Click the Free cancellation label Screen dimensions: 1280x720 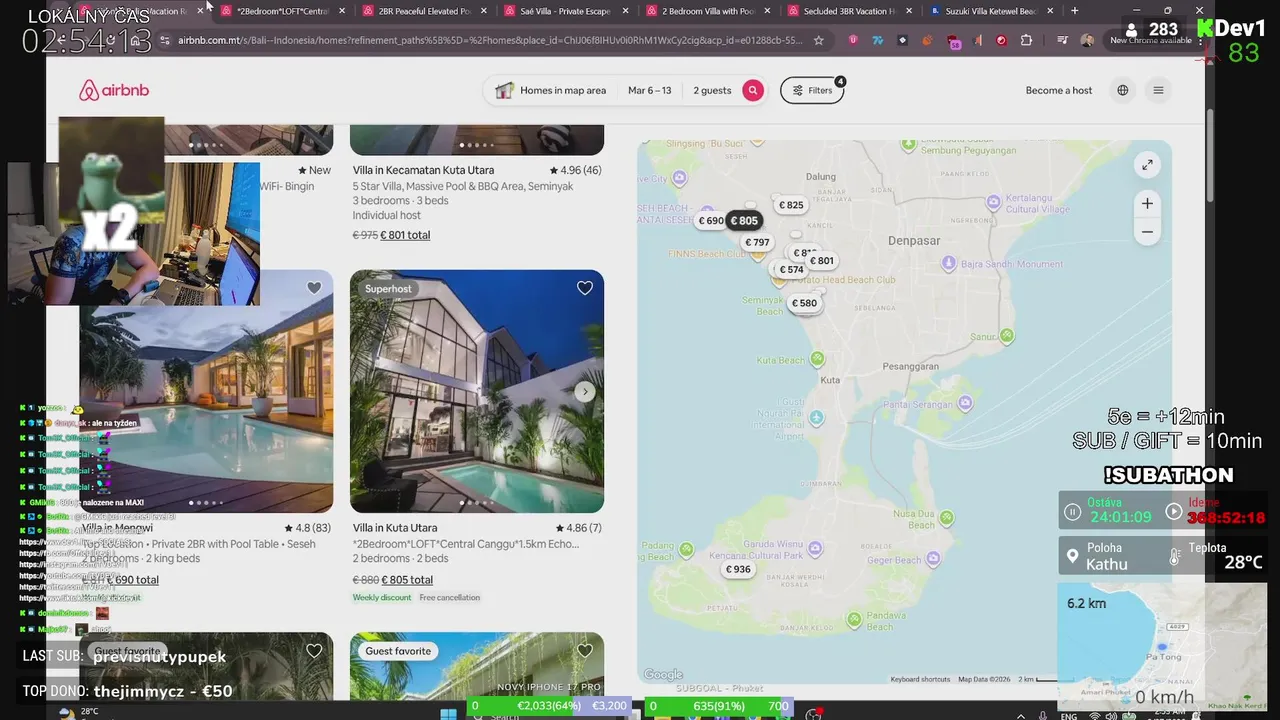(450, 598)
